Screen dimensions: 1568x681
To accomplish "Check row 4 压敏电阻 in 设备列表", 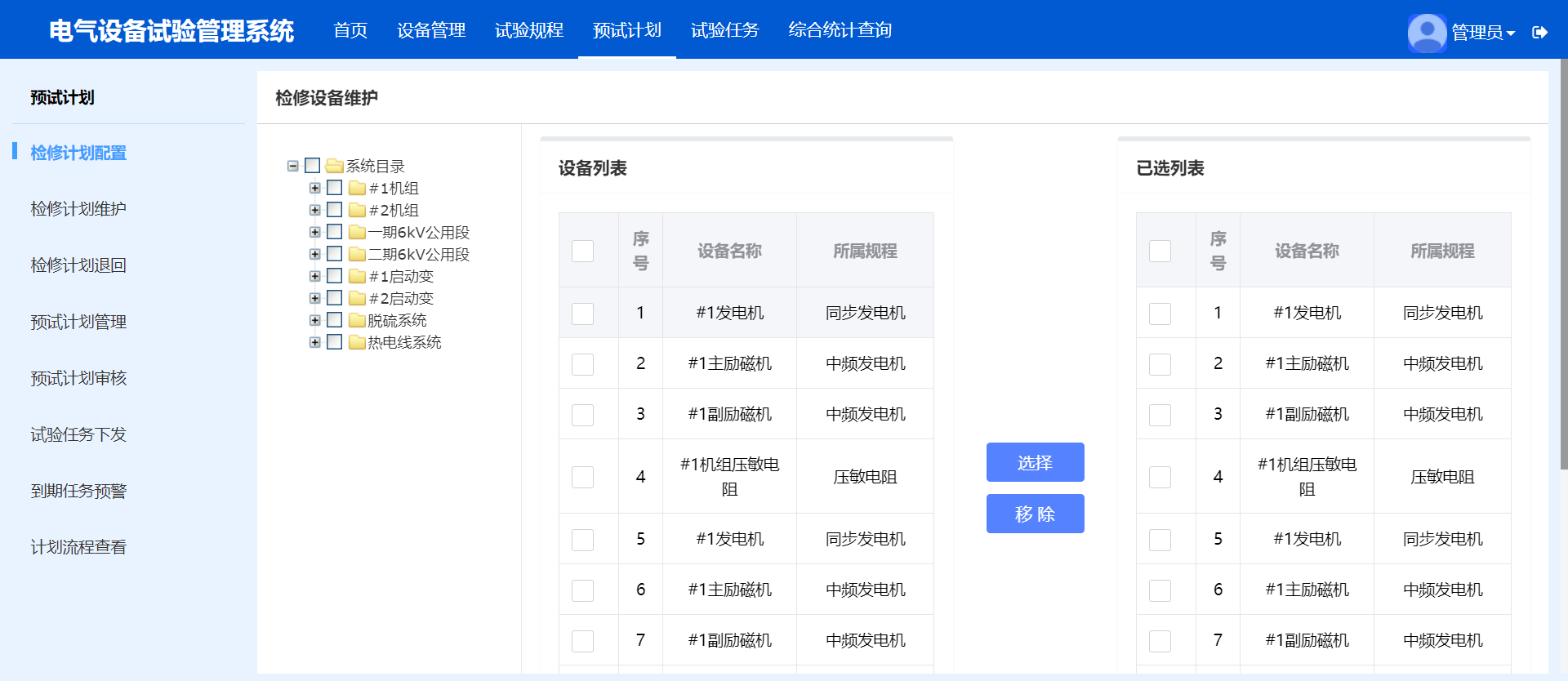I will (x=582, y=477).
